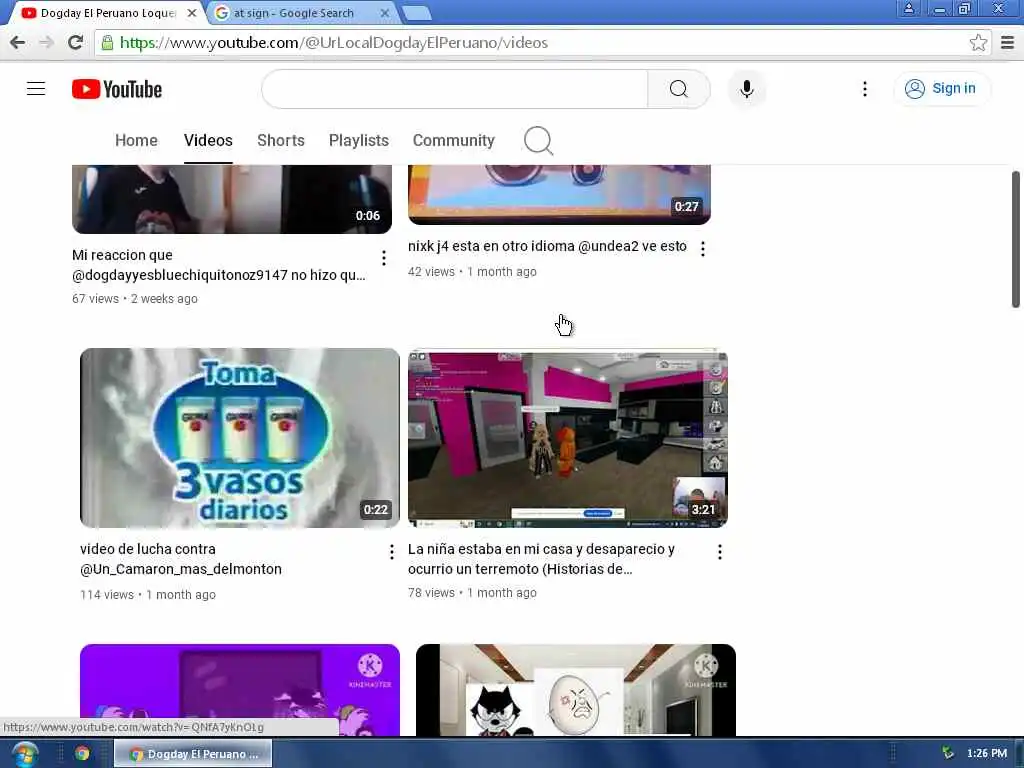Viewport: 1024px width, 768px height.
Task: Close the Dogday El Peruano tab
Action: 192,12
